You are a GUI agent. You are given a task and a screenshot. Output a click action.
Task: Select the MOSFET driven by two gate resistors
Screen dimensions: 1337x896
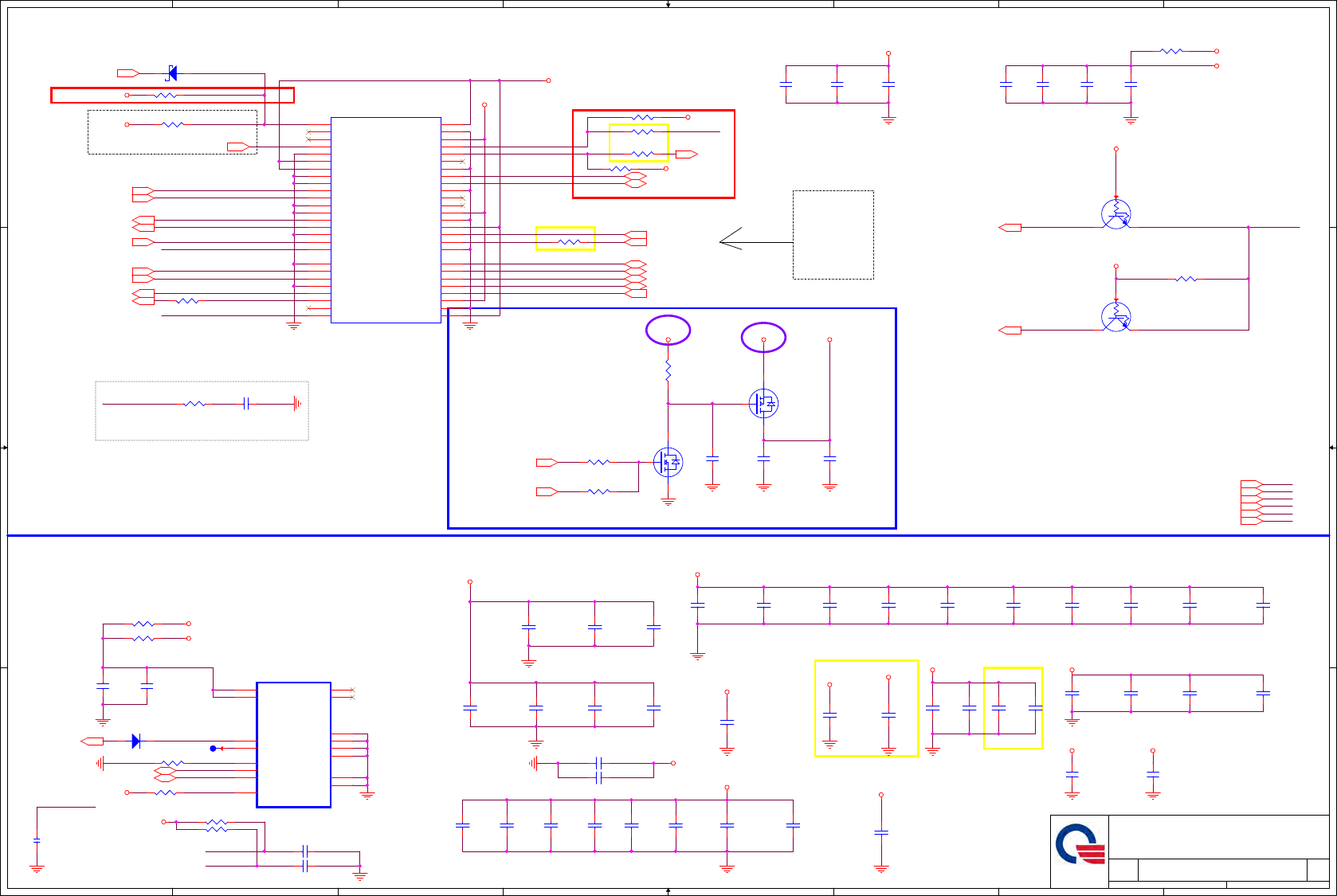click(x=668, y=462)
